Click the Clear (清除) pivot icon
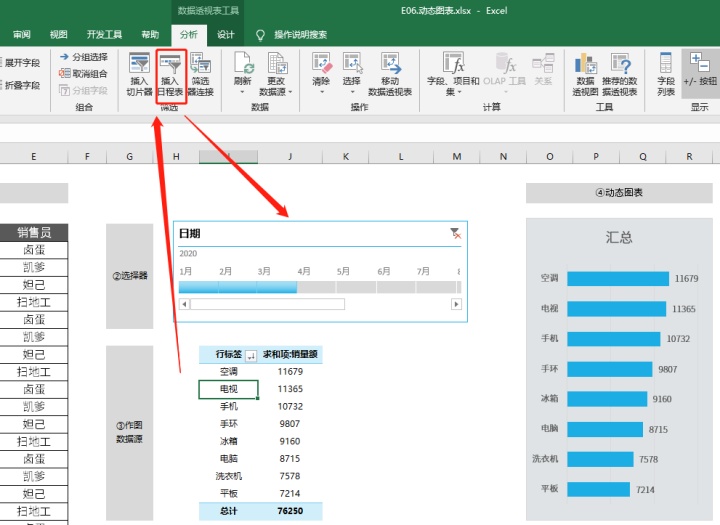Screen dimensions: 720x525 321,62
